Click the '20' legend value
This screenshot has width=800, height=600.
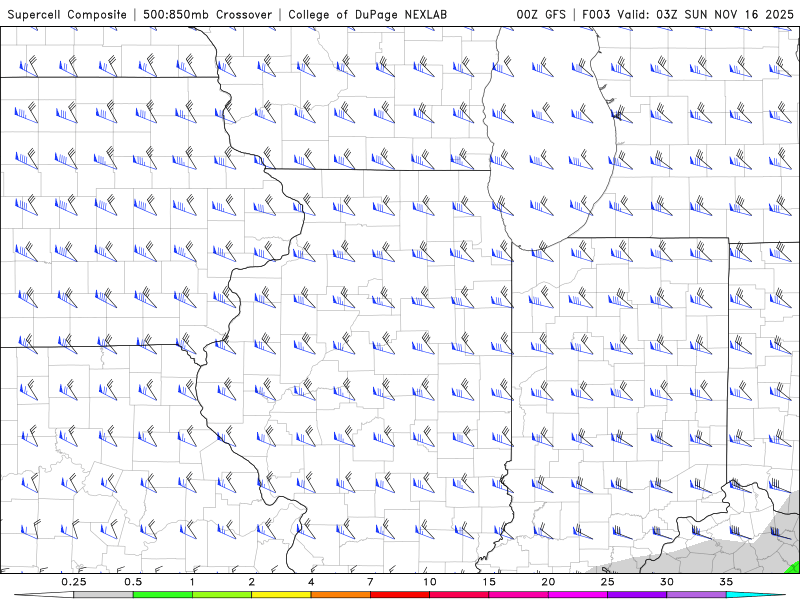548,582
